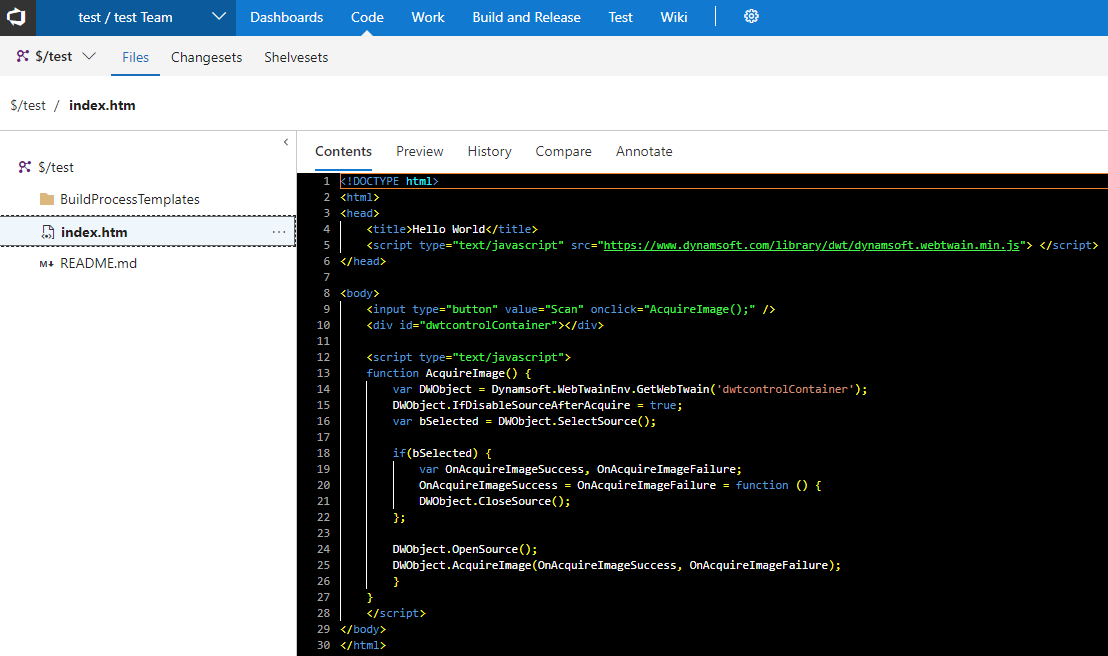Click the $/test repository icon in tree
The height and width of the screenshot is (656, 1108).
coord(25,167)
